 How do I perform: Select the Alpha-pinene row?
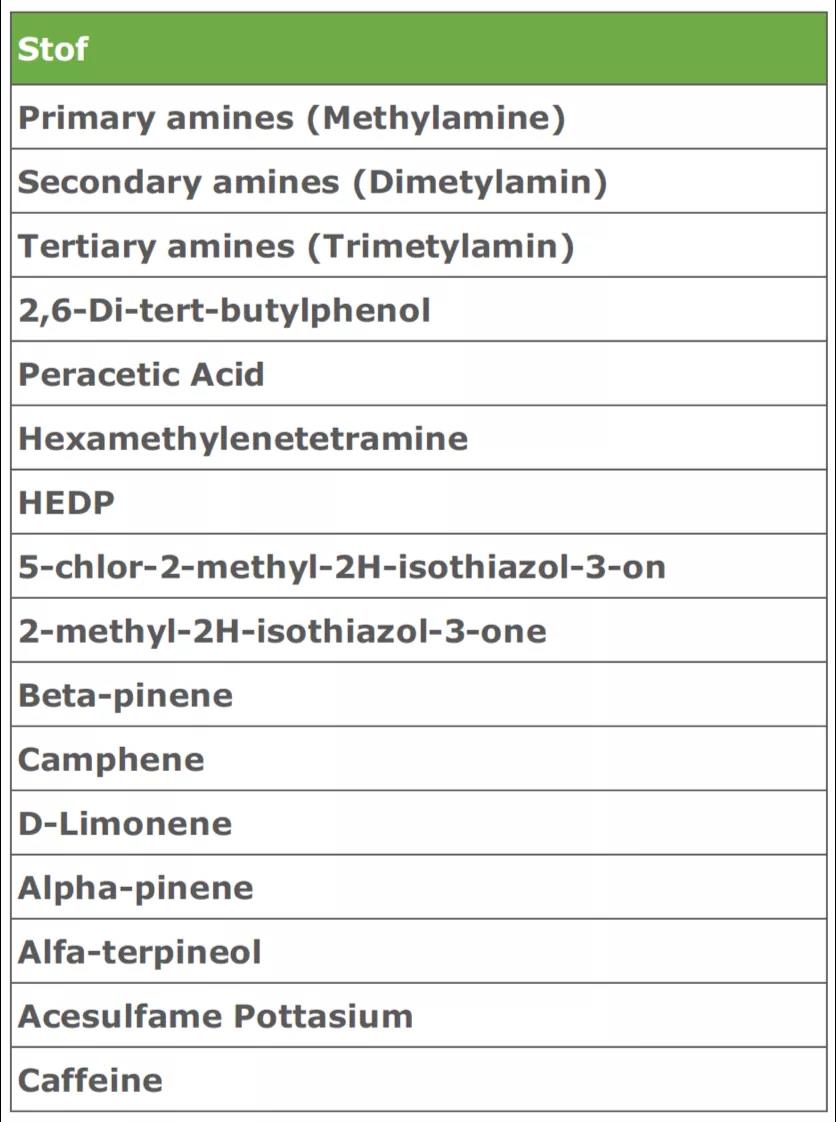point(136,887)
